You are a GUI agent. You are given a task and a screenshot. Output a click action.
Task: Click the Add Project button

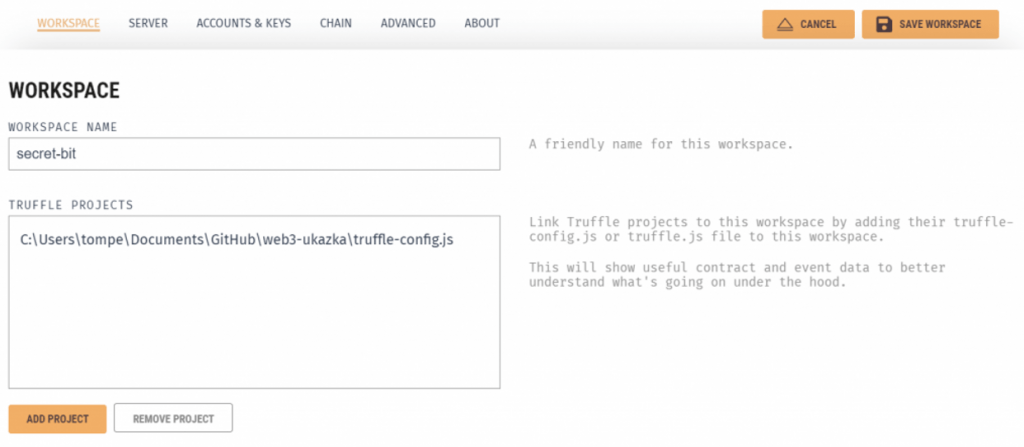(x=57, y=418)
